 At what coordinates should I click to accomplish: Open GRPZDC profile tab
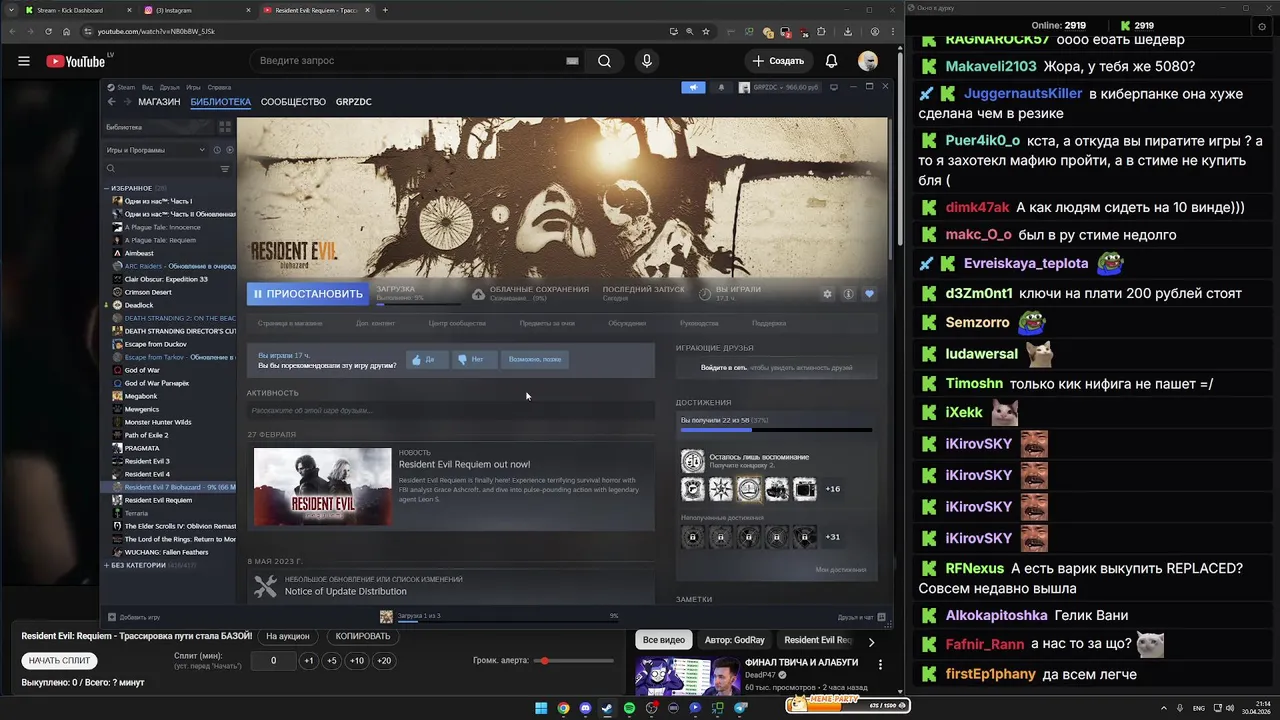point(354,102)
